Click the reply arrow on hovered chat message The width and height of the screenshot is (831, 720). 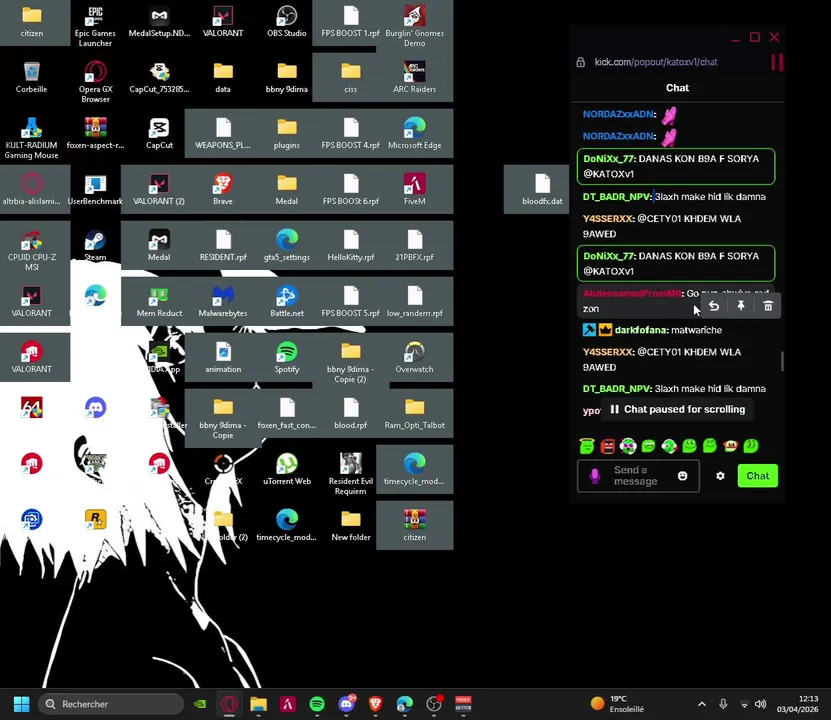point(714,306)
